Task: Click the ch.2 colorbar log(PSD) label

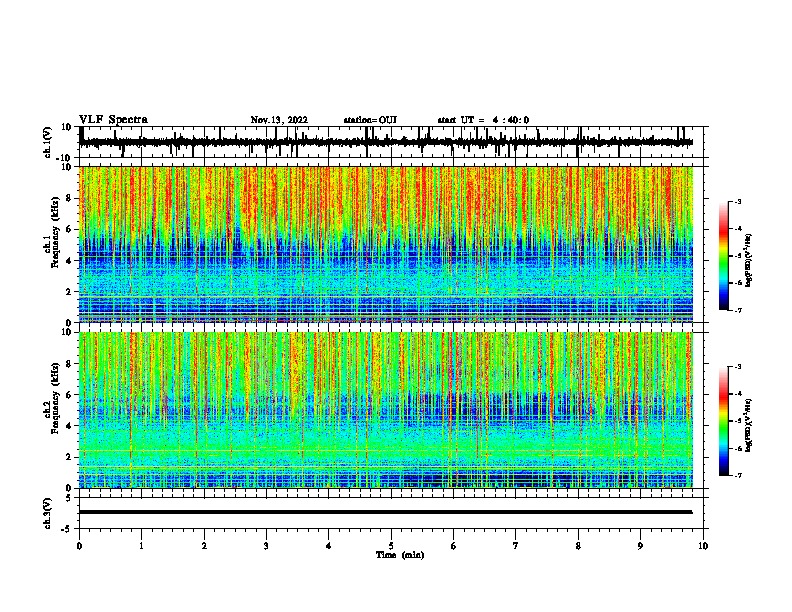Action: tap(748, 425)
